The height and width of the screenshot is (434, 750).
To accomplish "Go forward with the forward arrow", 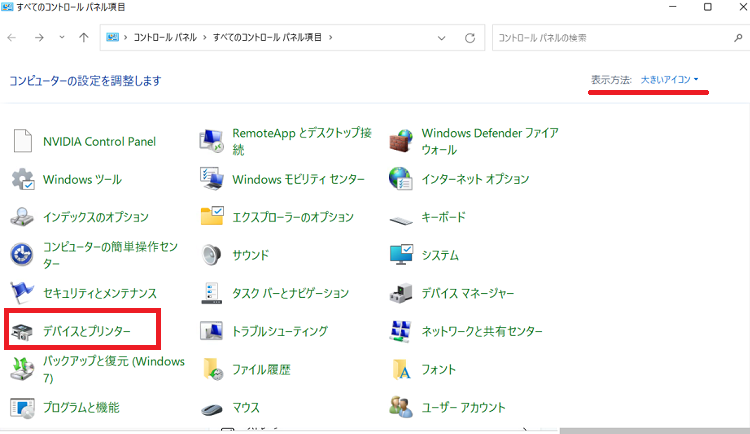I will coord(39,37).
